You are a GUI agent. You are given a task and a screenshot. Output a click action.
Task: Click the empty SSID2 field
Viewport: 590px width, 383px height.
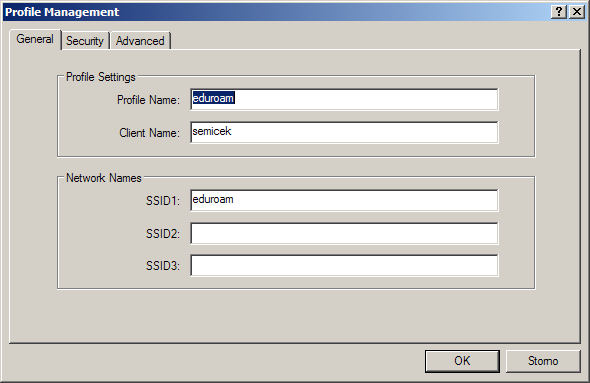344,233
